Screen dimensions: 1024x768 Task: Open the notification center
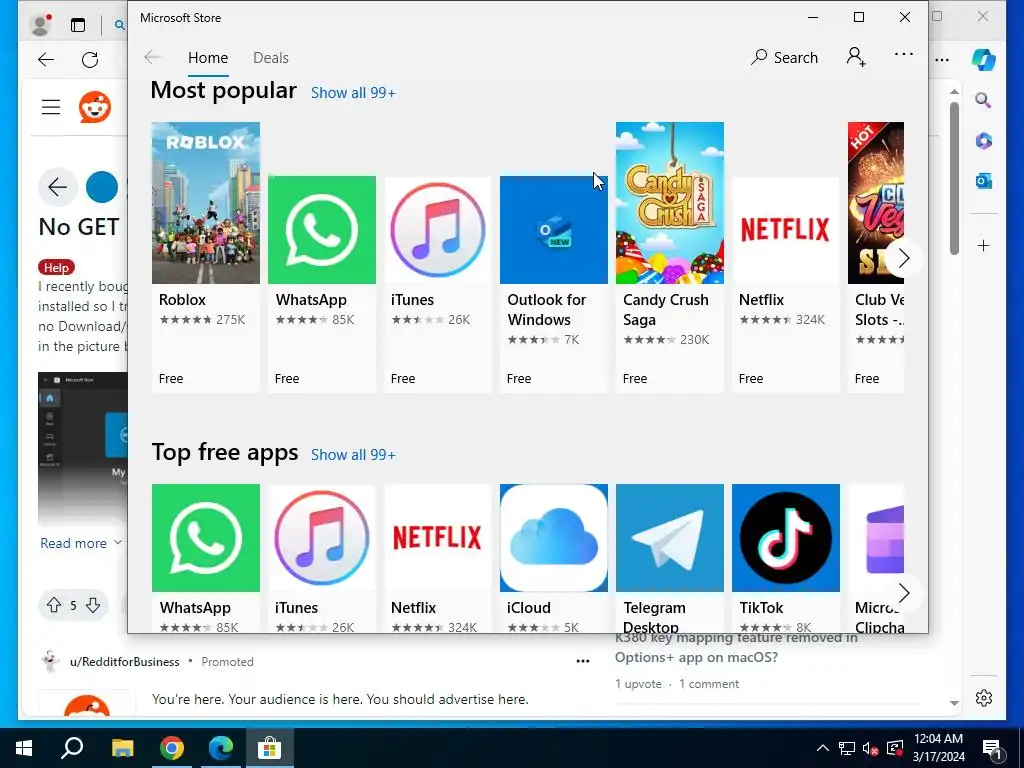click(992, 748)
